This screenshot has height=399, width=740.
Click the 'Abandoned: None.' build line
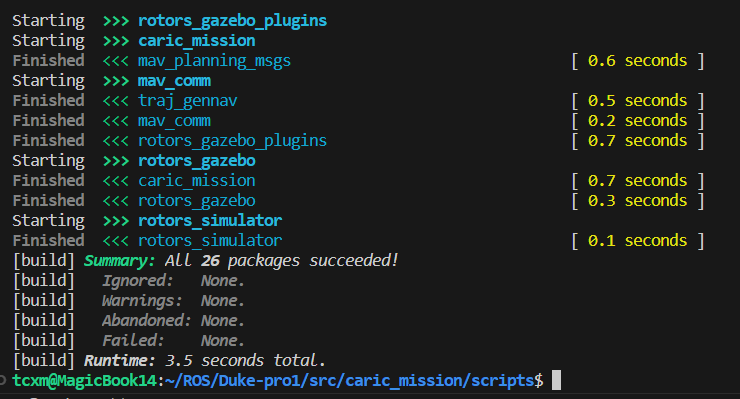pos(173,321)
